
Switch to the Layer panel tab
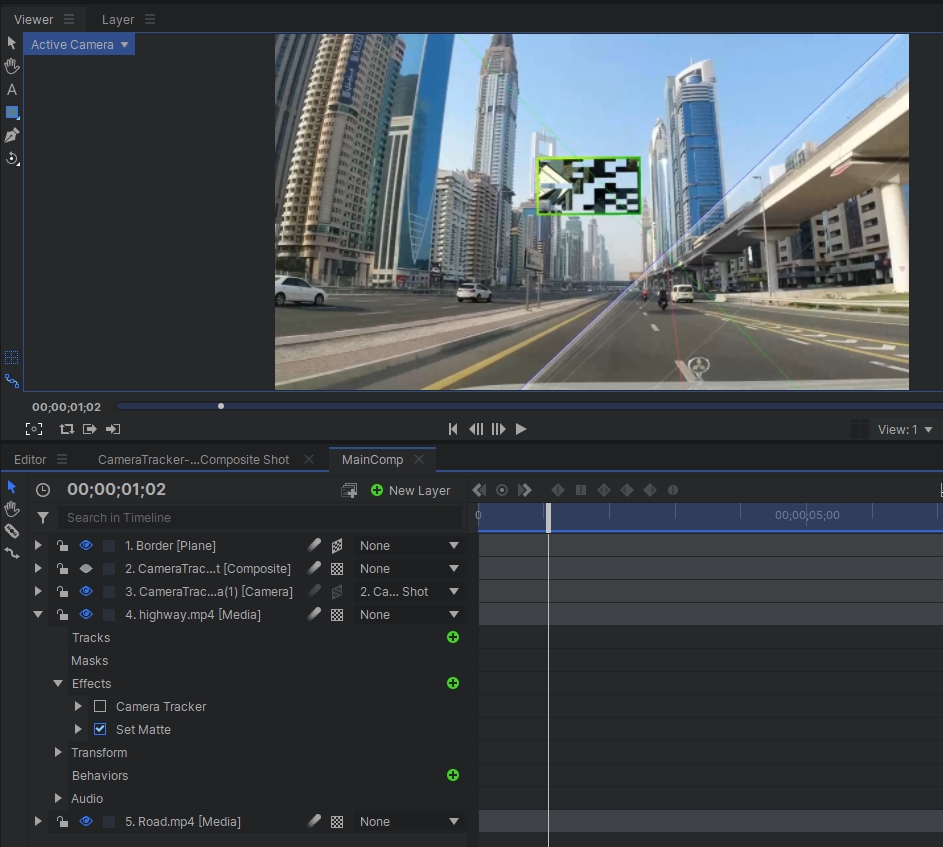tap(118, 19)
